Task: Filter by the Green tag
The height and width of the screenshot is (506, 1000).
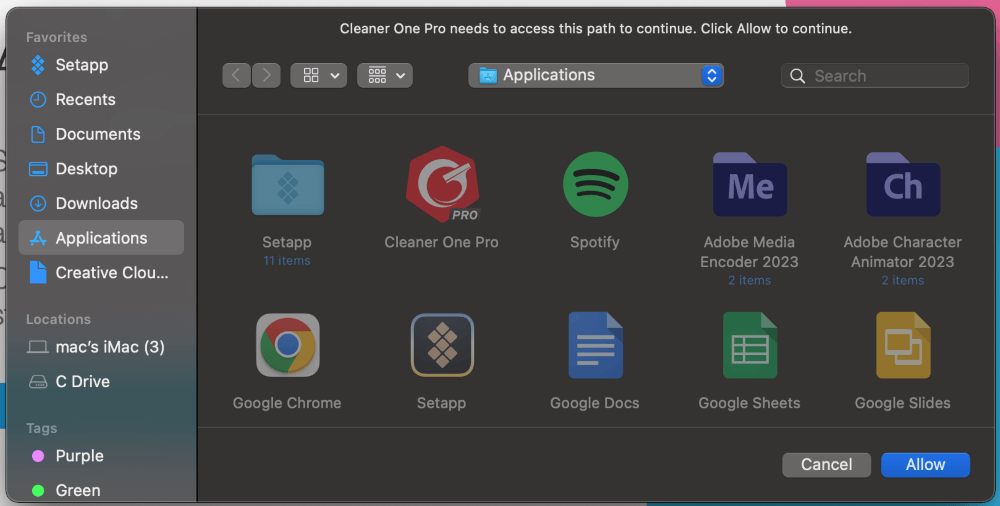Action: click(101, 490)
